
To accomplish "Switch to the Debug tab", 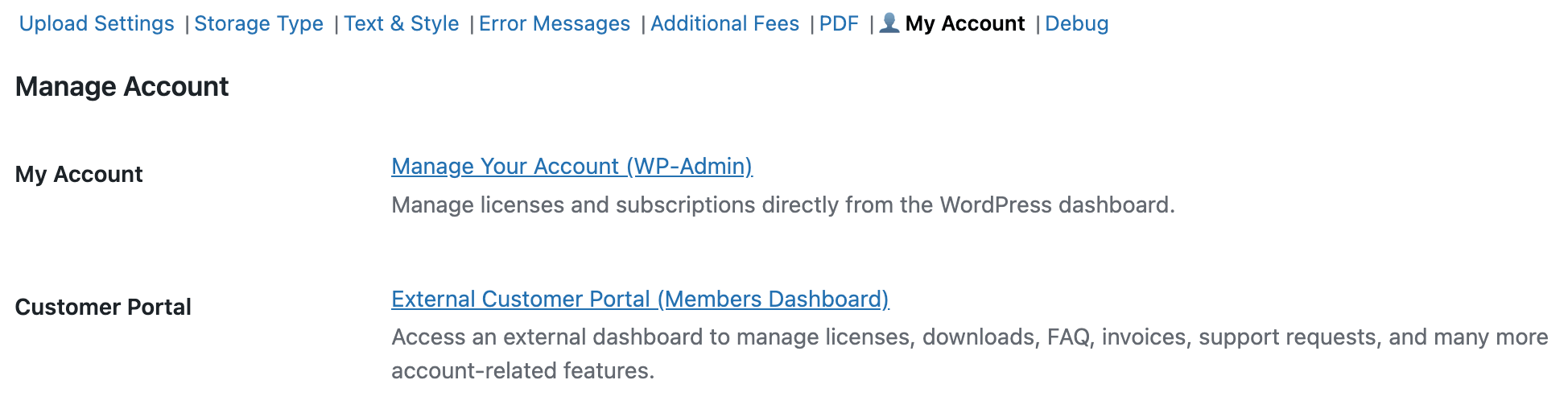I will pos(1076,24).
